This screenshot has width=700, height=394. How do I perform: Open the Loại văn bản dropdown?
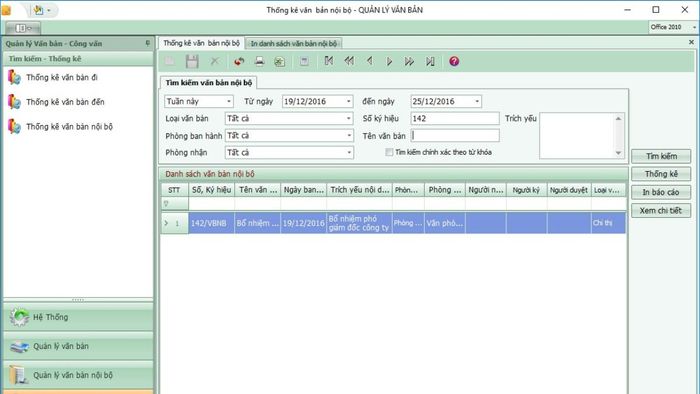point(349,118)
